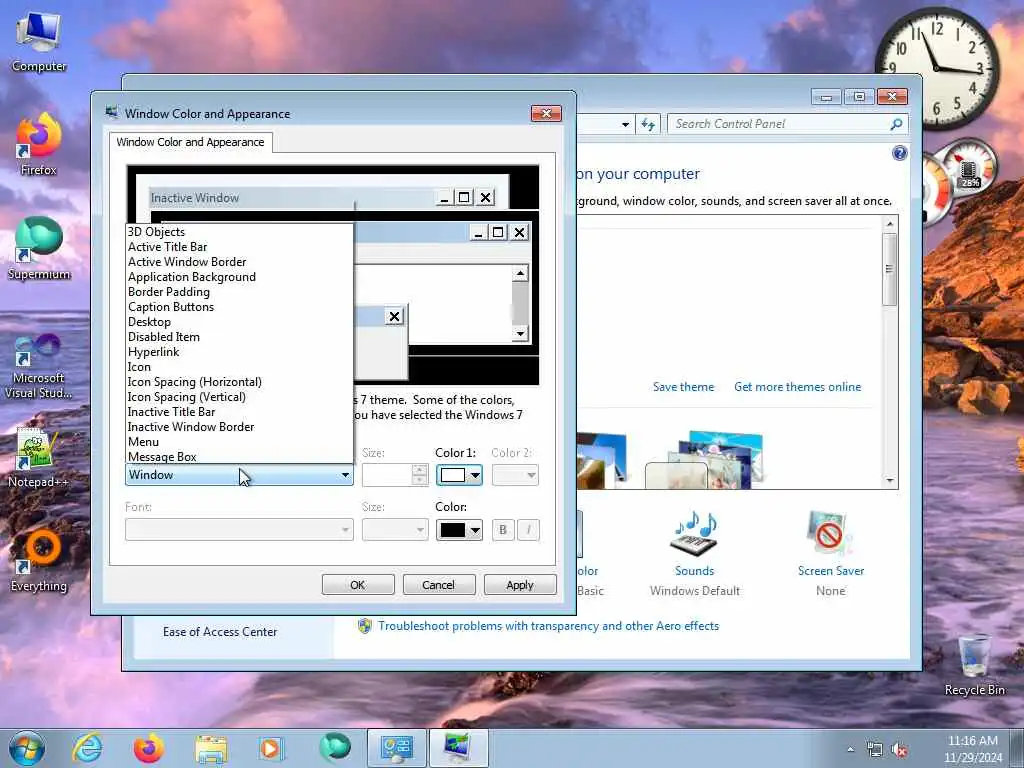Click the search magnifier in Control Panel
The width and height of the screenshot is (1024, 768).
(x=896, y=124)
